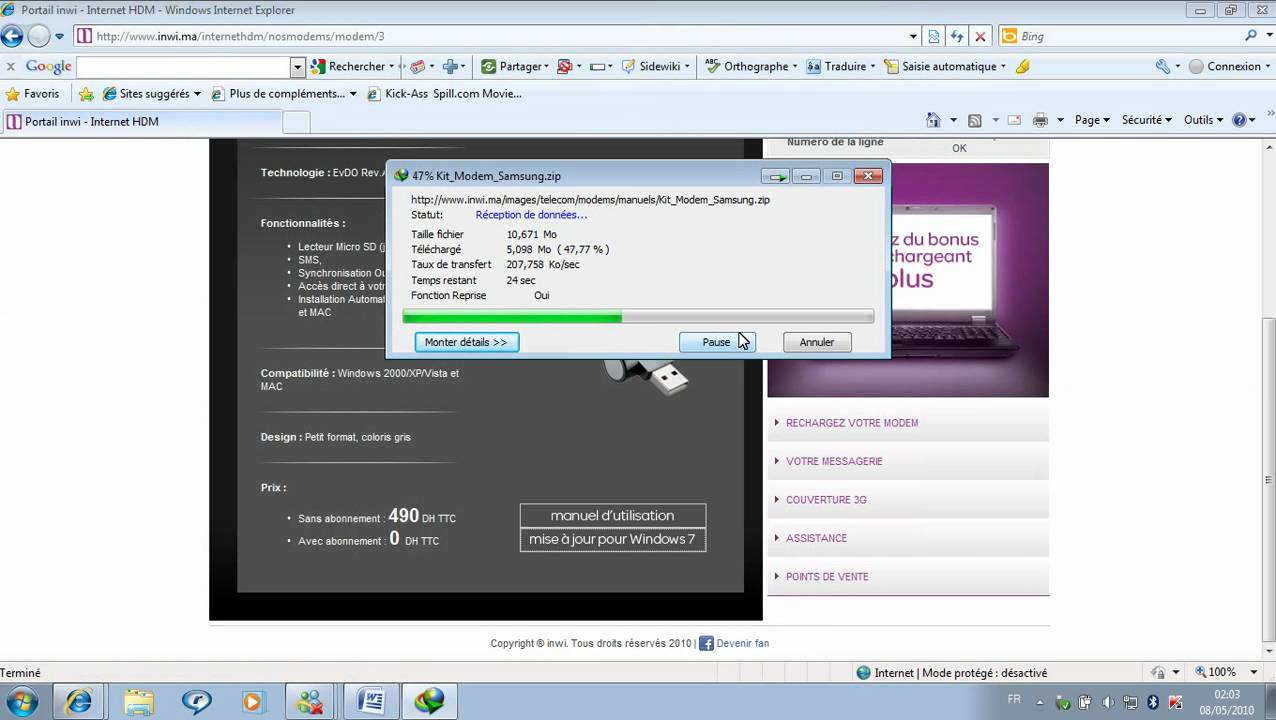Close the Google toolbar with its x
The image size is (1276, 720).
click(11, 66)
